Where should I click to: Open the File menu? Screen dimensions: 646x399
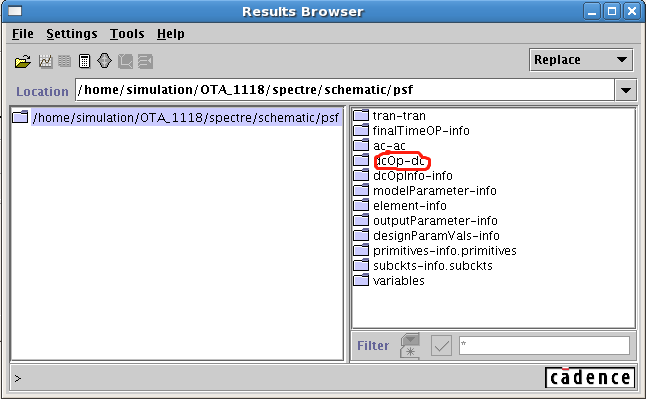[x=23, y=34]
